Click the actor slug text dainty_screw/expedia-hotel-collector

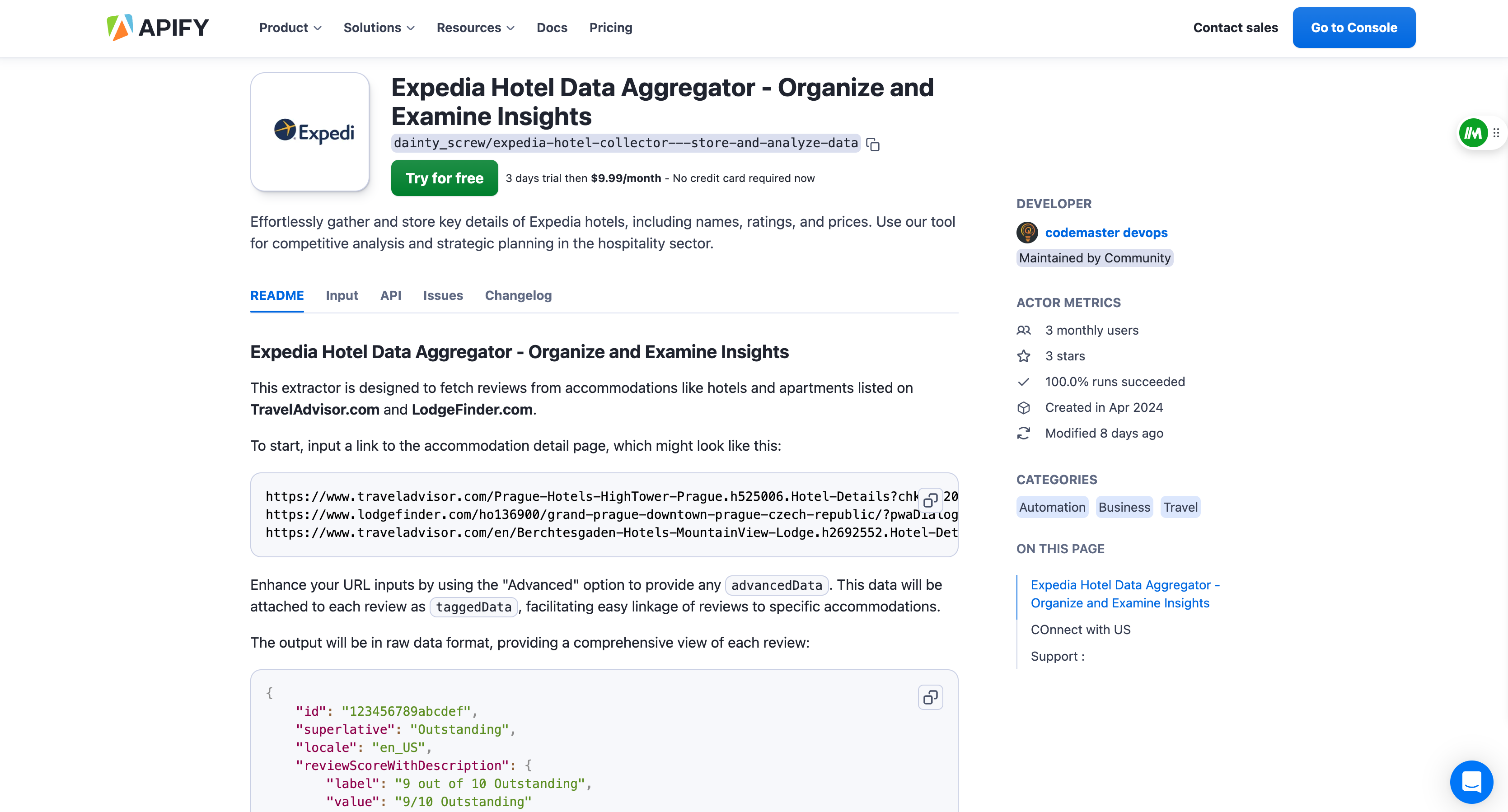click(626, 143)
